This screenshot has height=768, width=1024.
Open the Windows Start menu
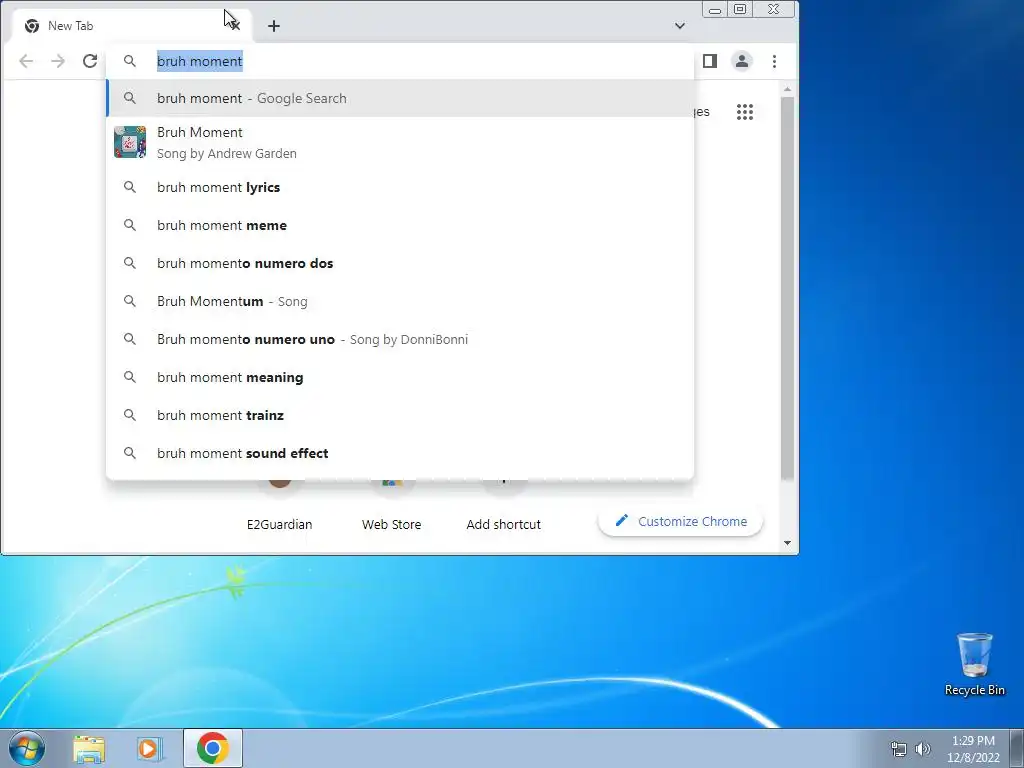[x=27, y=748]
